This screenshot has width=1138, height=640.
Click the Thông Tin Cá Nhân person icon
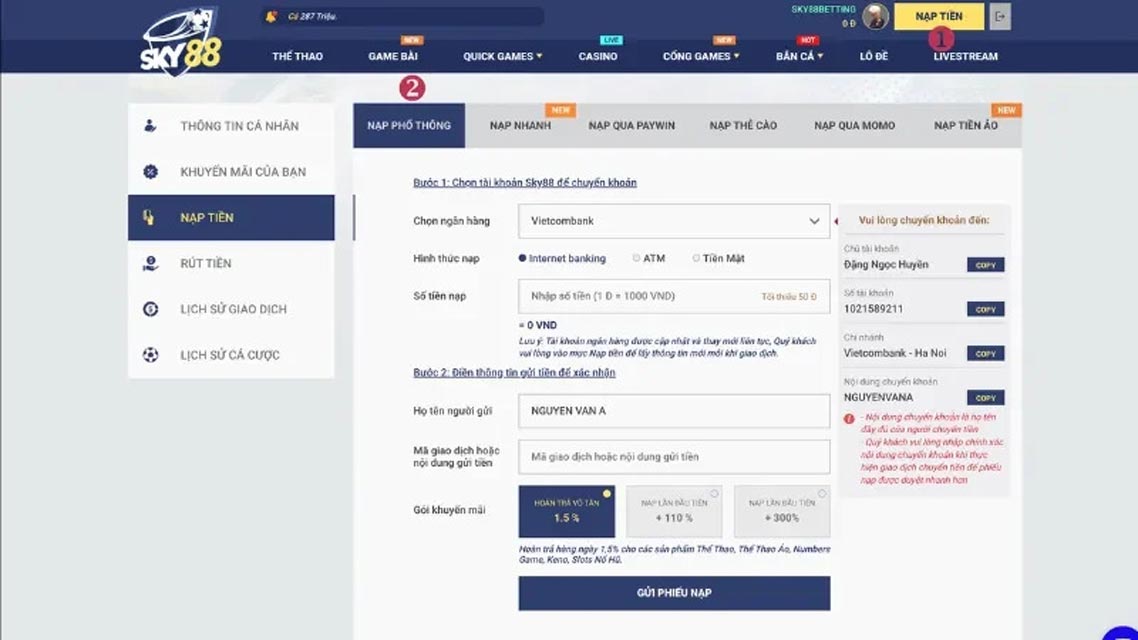[x=150, y=126]
